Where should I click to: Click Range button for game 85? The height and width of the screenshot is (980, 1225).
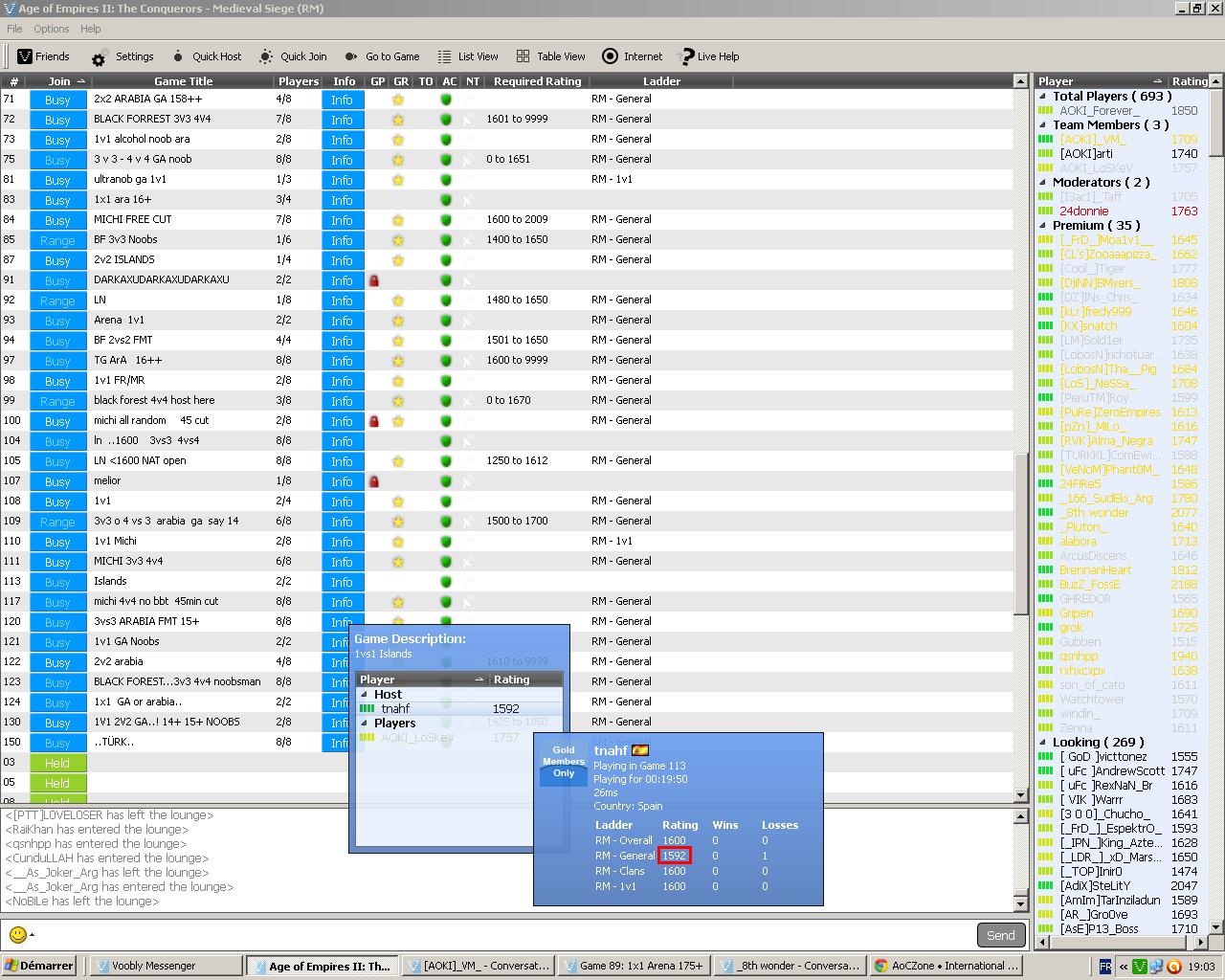pos(57,240)
